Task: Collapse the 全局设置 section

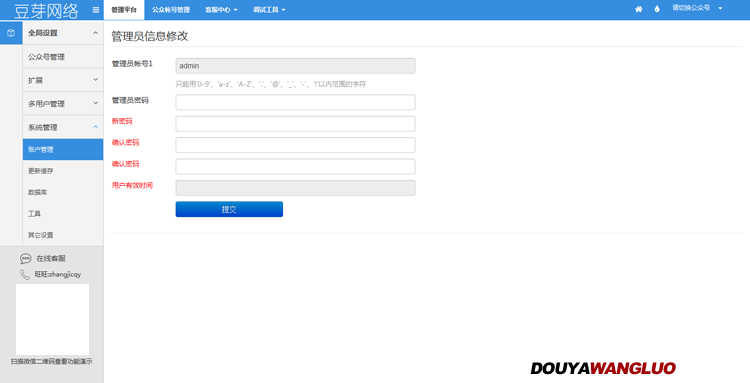Action: [x=63, y=33]
